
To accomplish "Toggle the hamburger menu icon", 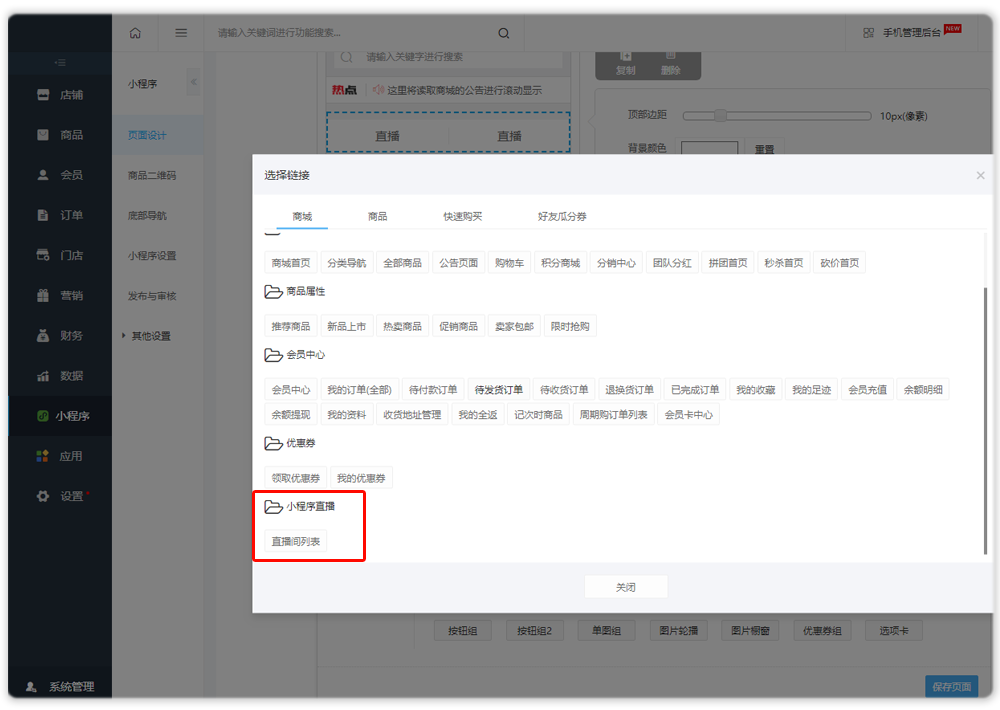I will click(181, 33).
